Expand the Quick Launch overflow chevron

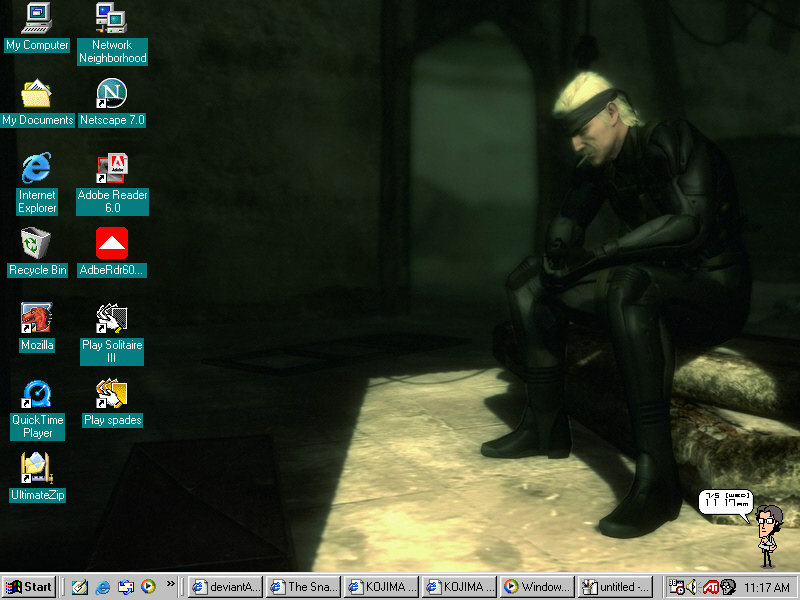point(170,583)
